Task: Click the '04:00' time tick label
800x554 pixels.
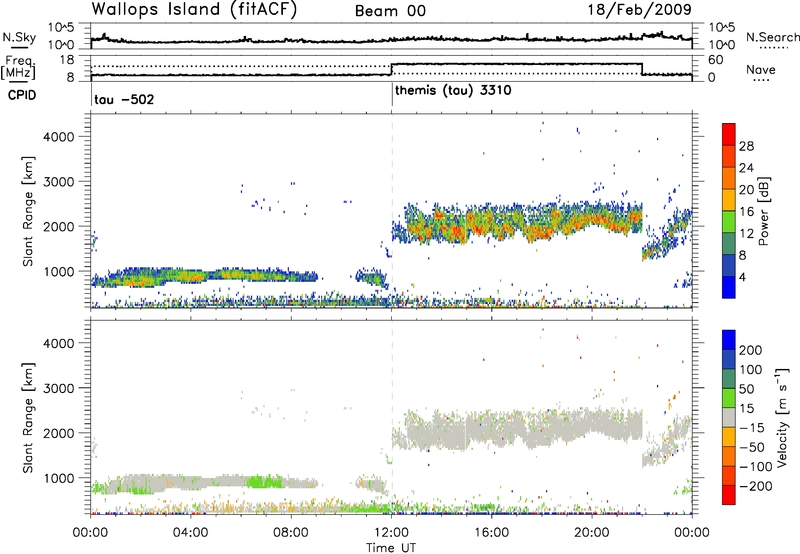Action: [x=190, y=533]
